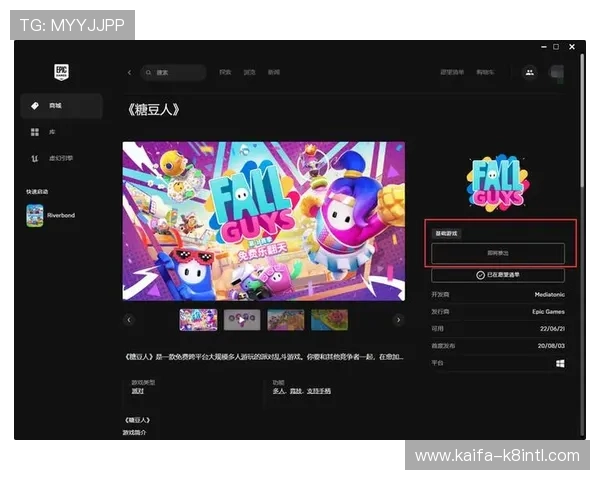Select the first Fall Guys artwork thumbnail
The height and width of the screenshot is (480, 600).
pos(198,320)
